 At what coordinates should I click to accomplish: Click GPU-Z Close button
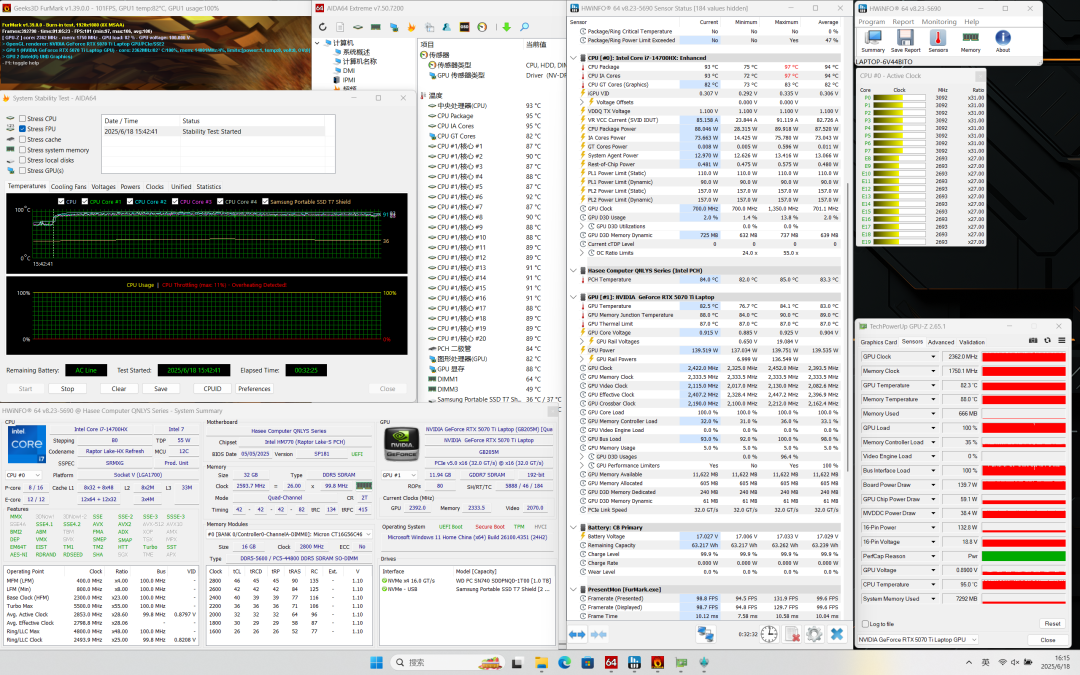click(x=1048, y=640)
